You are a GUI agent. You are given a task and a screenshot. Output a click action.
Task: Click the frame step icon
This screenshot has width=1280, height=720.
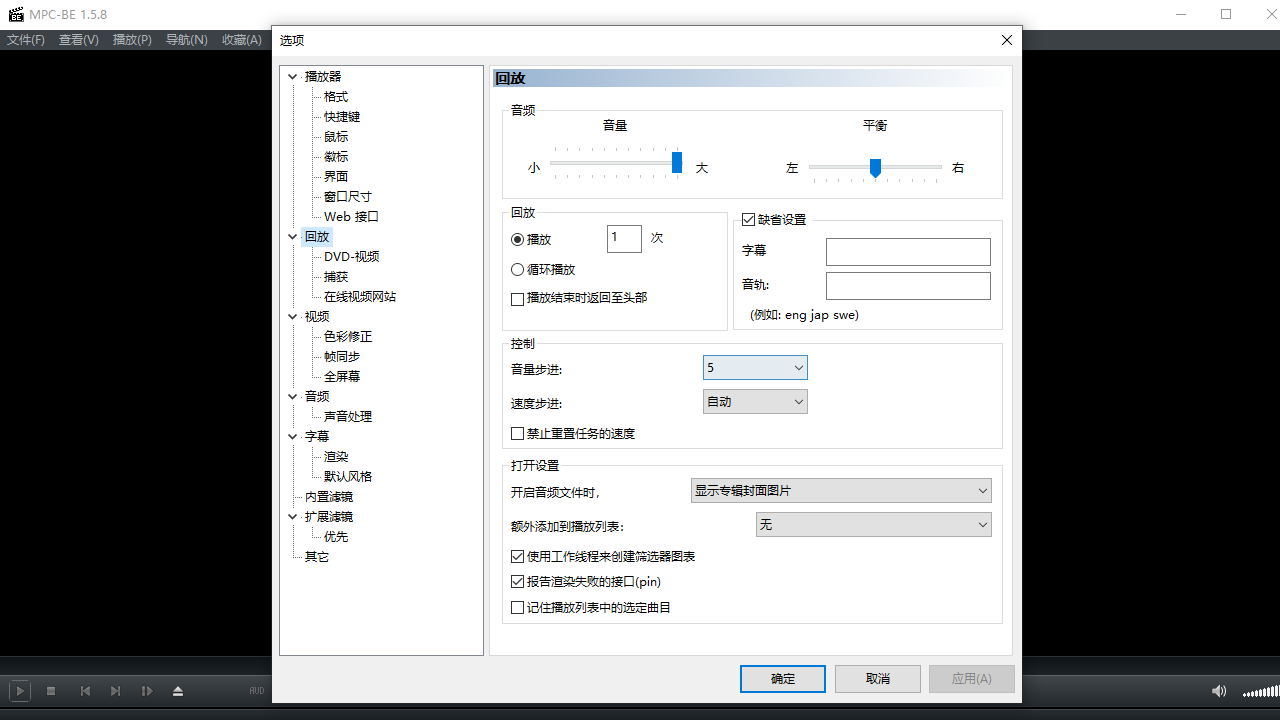pos(147,690)
